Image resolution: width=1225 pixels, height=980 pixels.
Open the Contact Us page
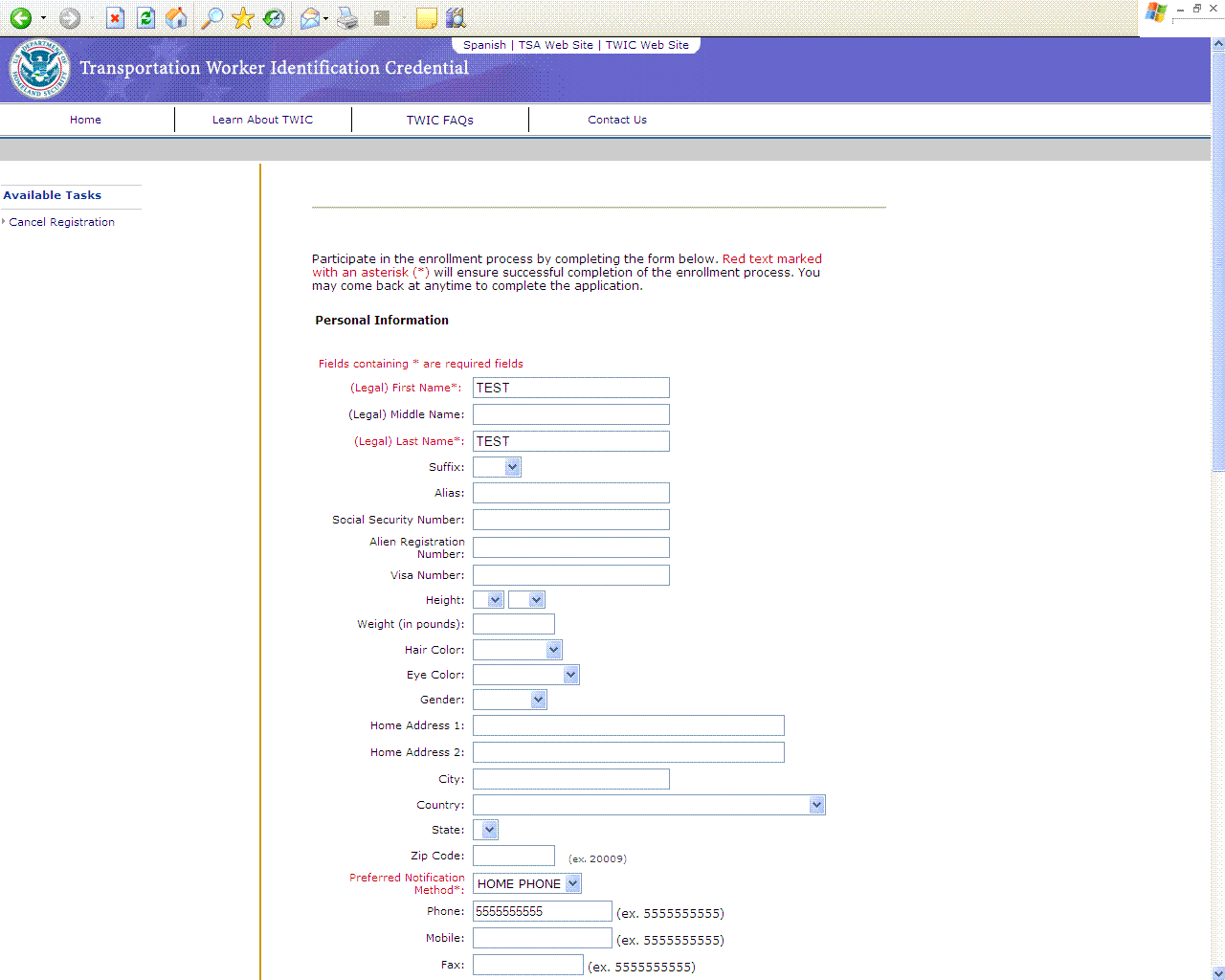[x=616, y=120]
